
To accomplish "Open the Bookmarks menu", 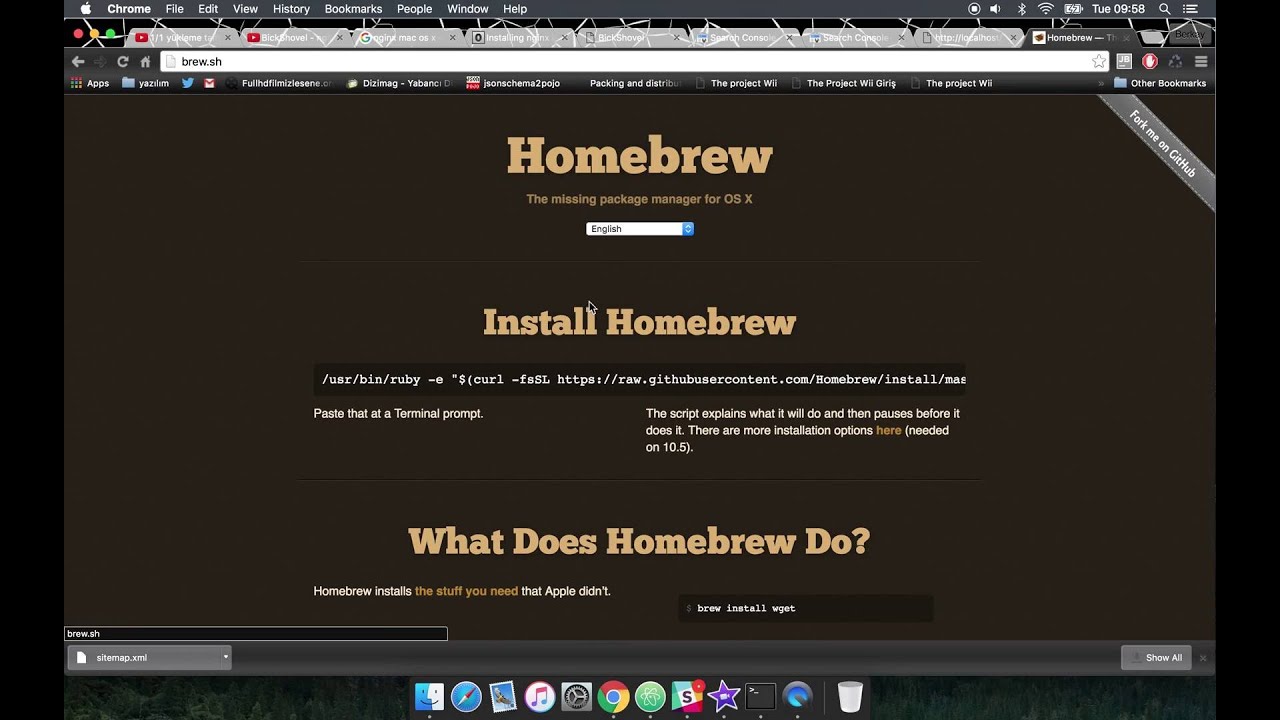I will [x=353, y=9].
